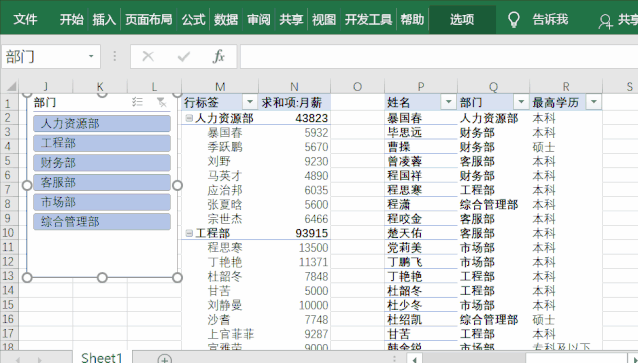Click the 求和项:月薪 header cell
Screen dimensions: 638x363
pyautogui.click(x=295, y=102)
